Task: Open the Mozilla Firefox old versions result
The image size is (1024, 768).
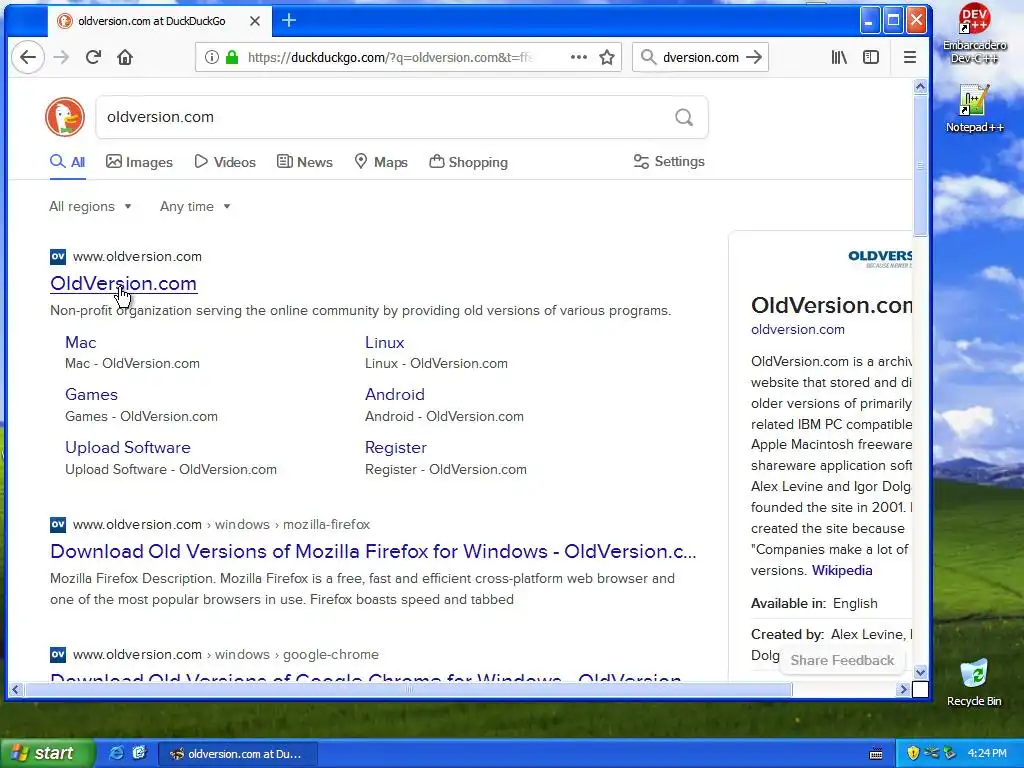Action: [374, 551]
